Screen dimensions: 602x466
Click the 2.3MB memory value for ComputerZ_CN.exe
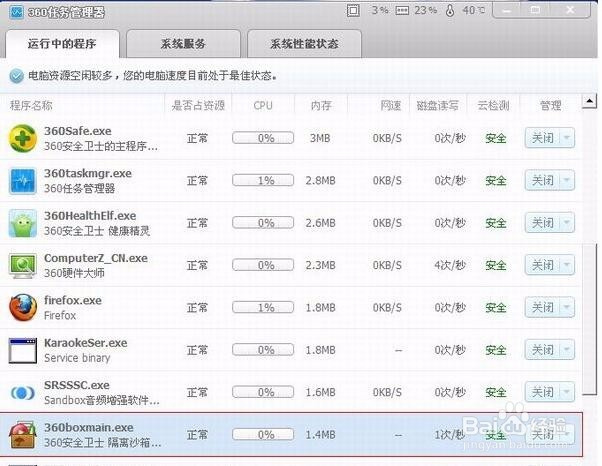(321, 265)
